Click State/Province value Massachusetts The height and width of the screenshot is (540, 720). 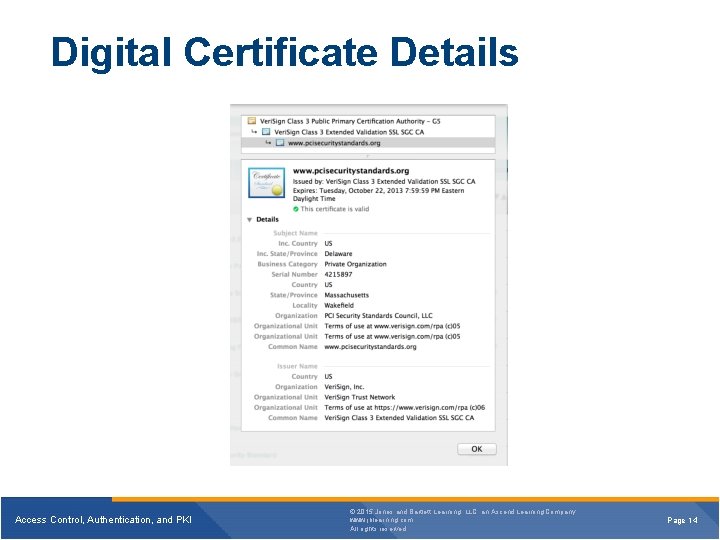point(347,295)
